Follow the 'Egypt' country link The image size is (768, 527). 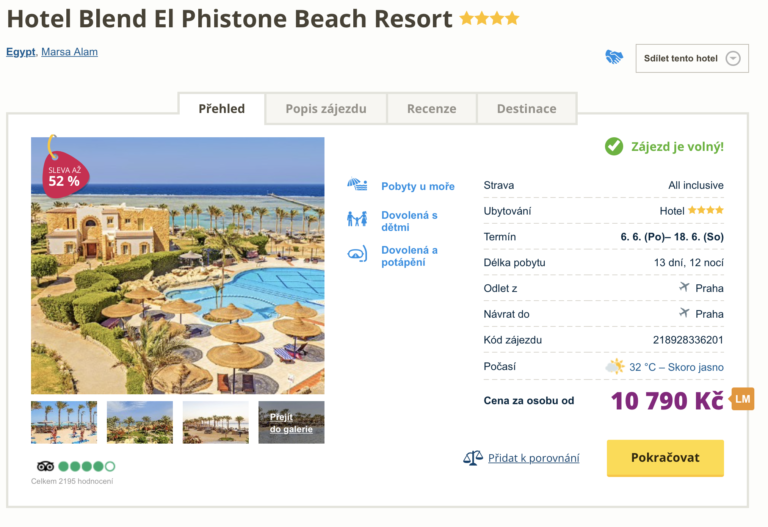21,52
